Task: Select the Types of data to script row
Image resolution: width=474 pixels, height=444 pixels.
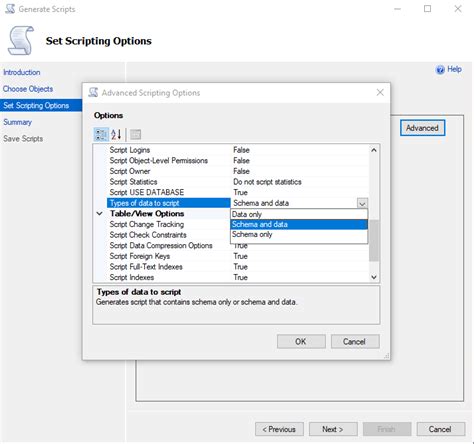Action: 168,203
